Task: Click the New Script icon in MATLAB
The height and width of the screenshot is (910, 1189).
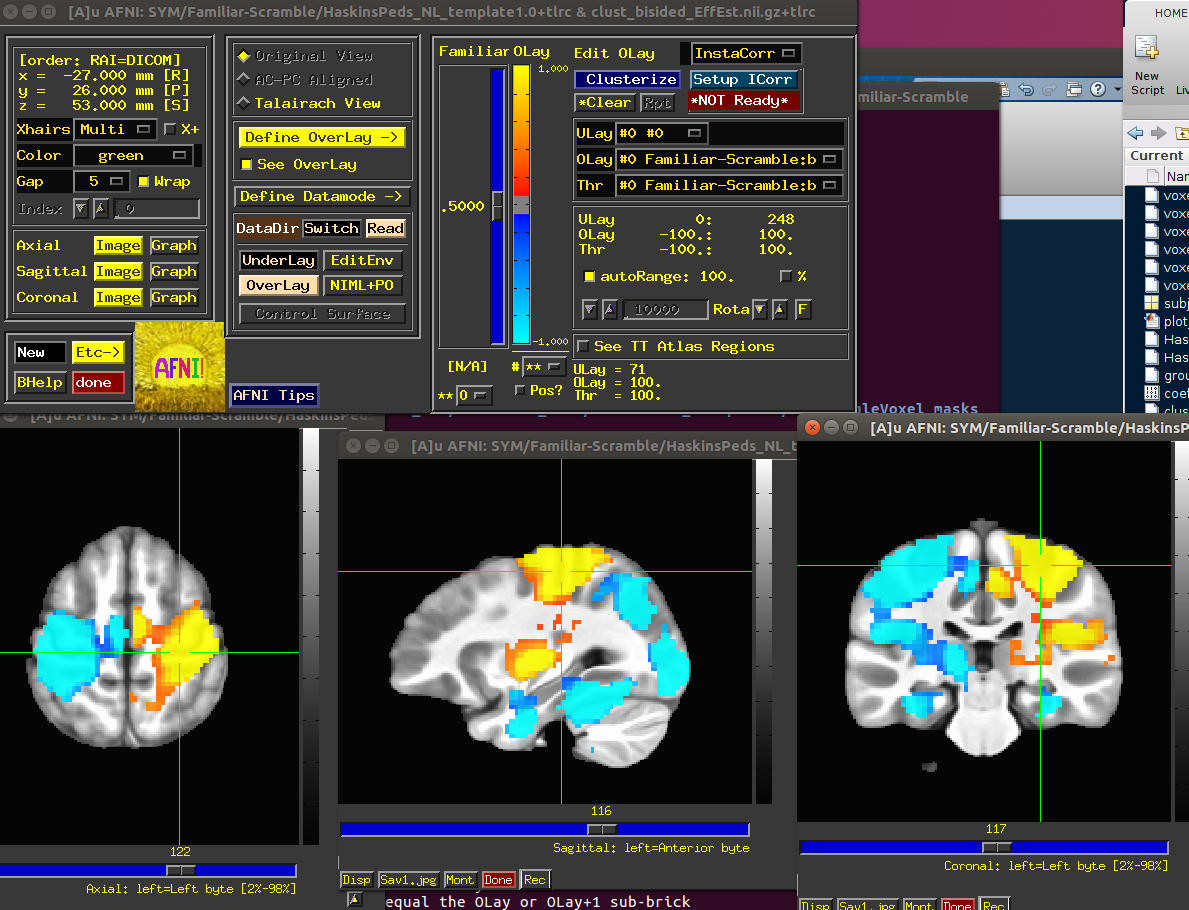Action: click(1147, 48)
